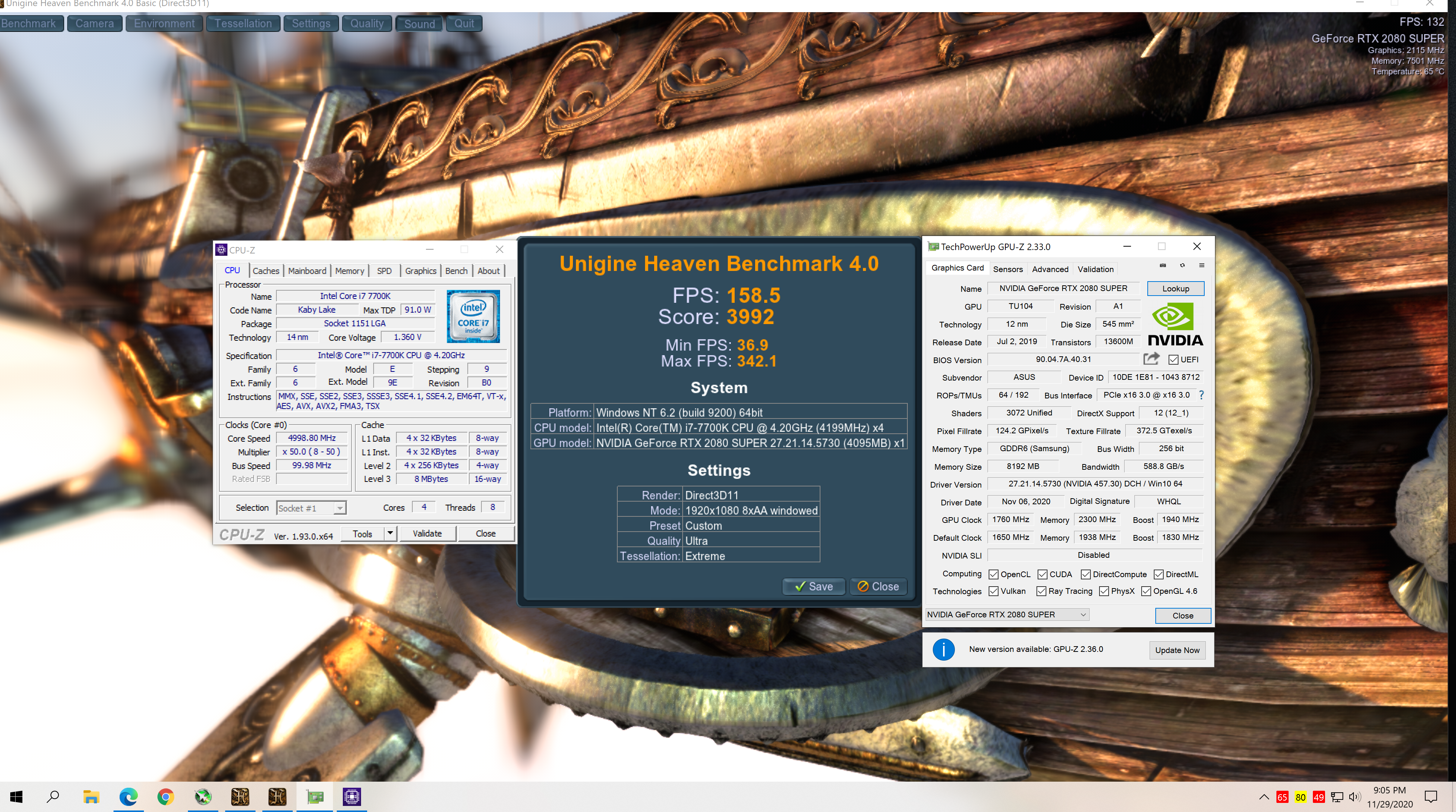
Task: Open MSI Afterburner from the taskbar
Action: pos(203,797)
